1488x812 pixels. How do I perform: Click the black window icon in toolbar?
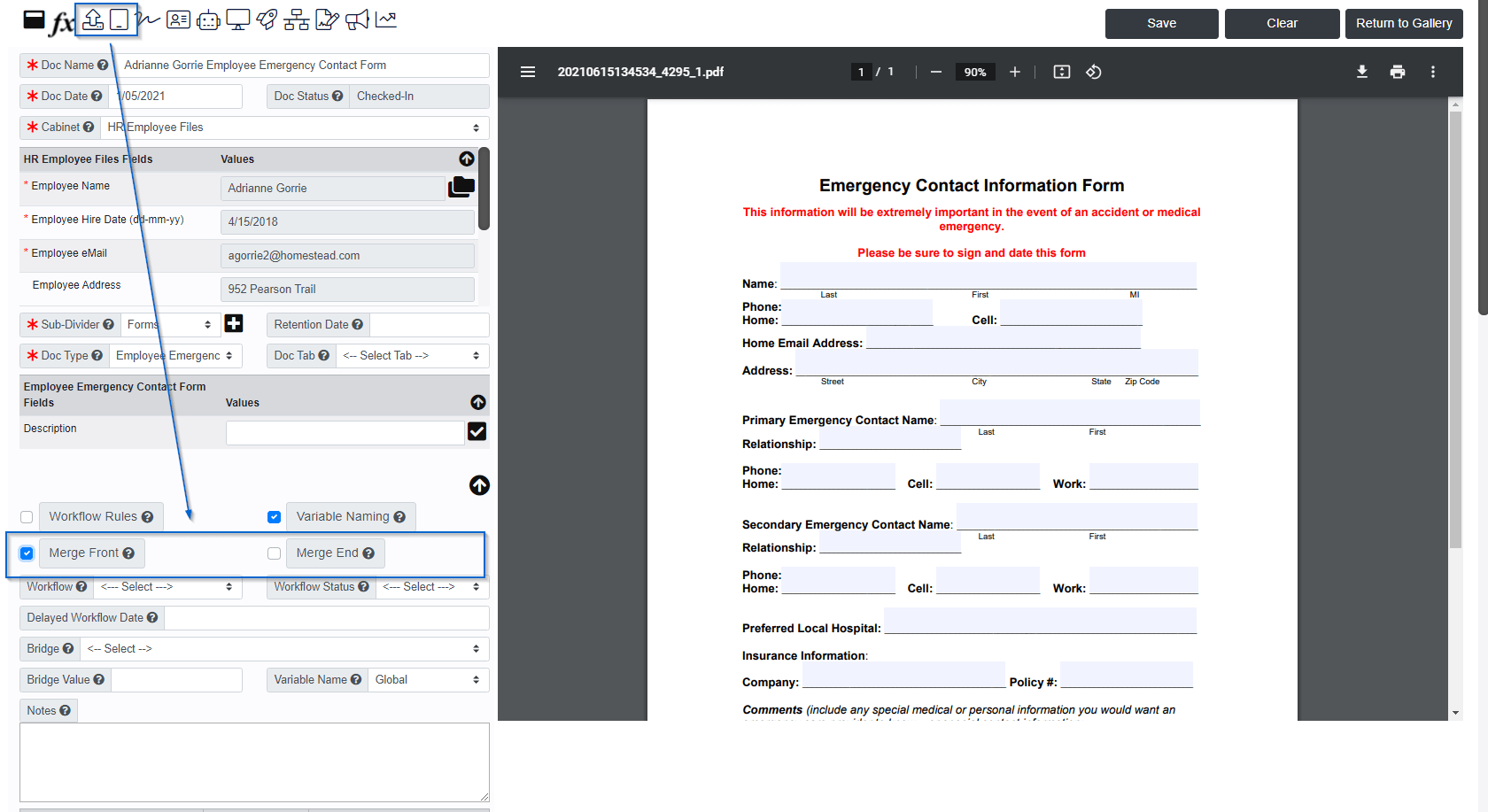click(x=34, y=19)
